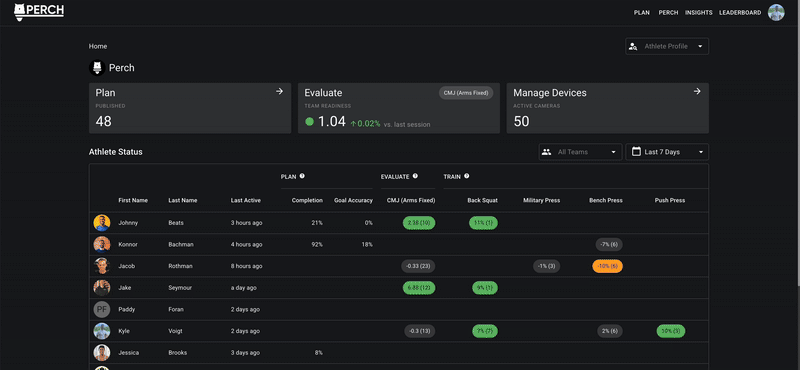Click Kyle's 2% (6) Bench Press badge
Screen dimensions: 800x370
[x=610, y=331]
